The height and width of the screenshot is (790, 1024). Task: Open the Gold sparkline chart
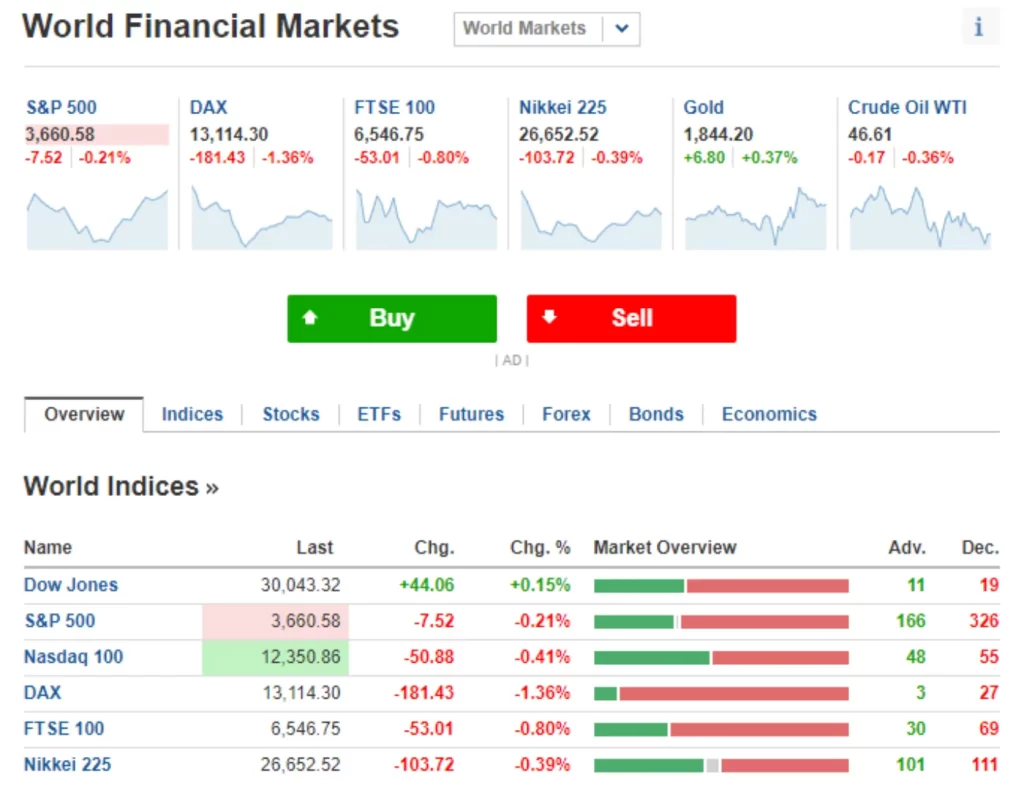pos(756,219)
